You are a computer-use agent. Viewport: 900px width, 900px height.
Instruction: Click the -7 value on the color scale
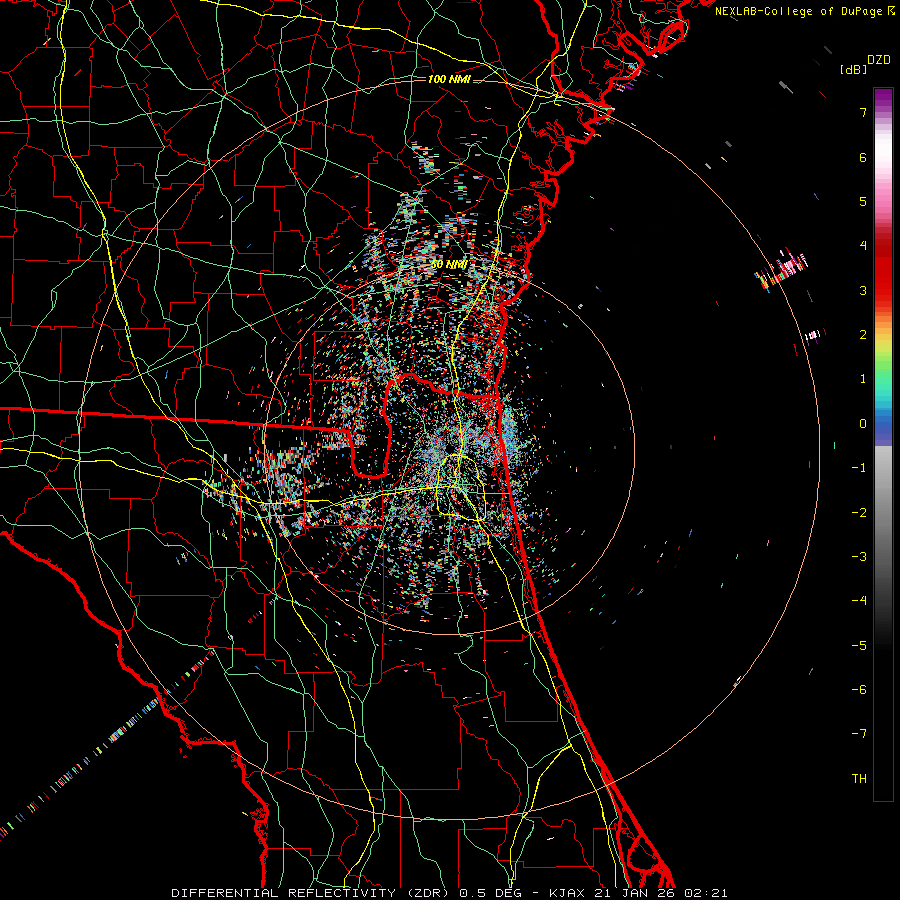pyautogui.click(x=859, y=734)
